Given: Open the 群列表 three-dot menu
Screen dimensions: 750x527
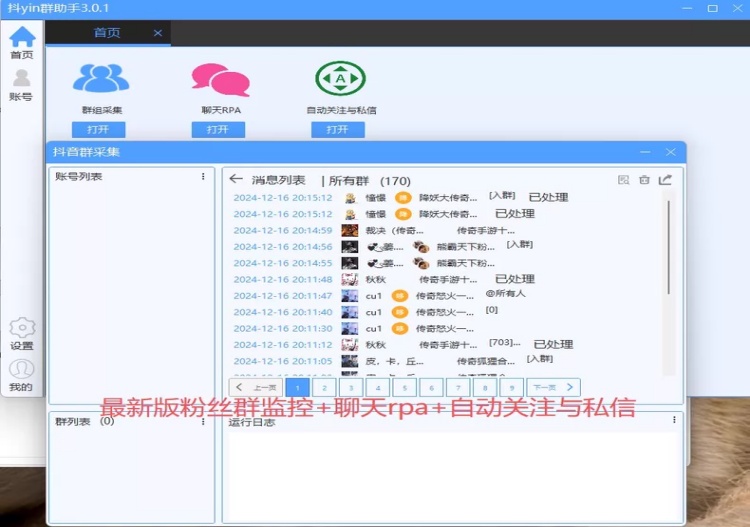Looking at the screenshot, I should 203,421.
